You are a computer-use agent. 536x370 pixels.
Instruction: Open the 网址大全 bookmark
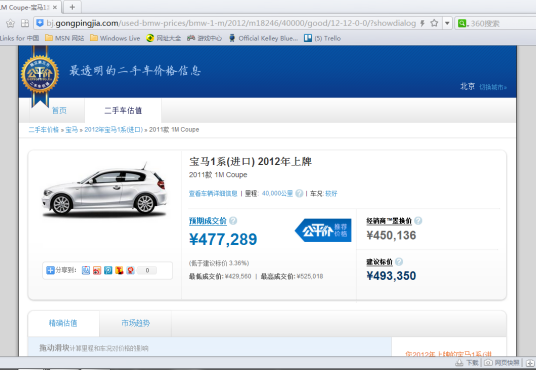coord(163,38)
